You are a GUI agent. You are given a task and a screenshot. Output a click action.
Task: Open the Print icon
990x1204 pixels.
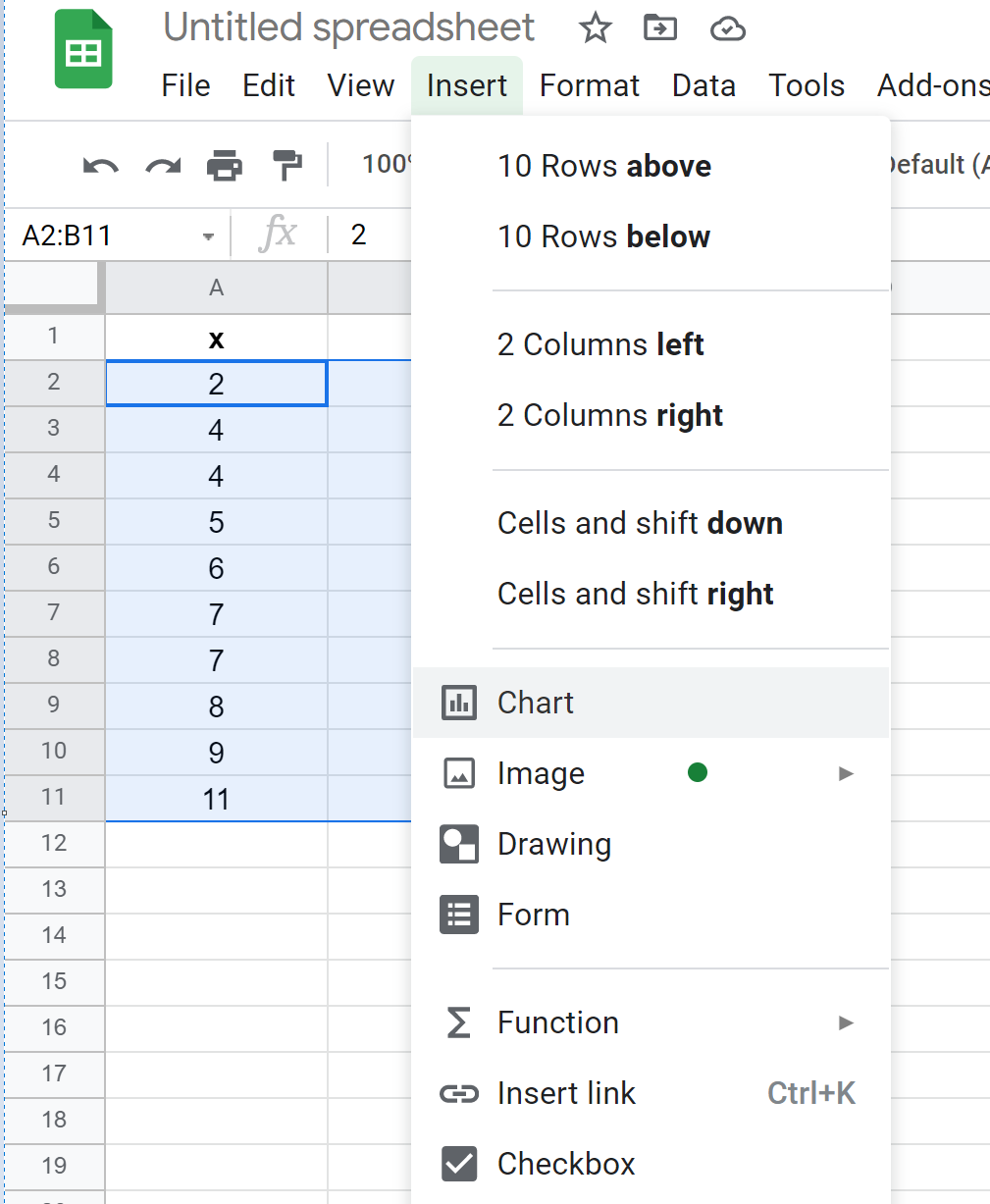225,165
